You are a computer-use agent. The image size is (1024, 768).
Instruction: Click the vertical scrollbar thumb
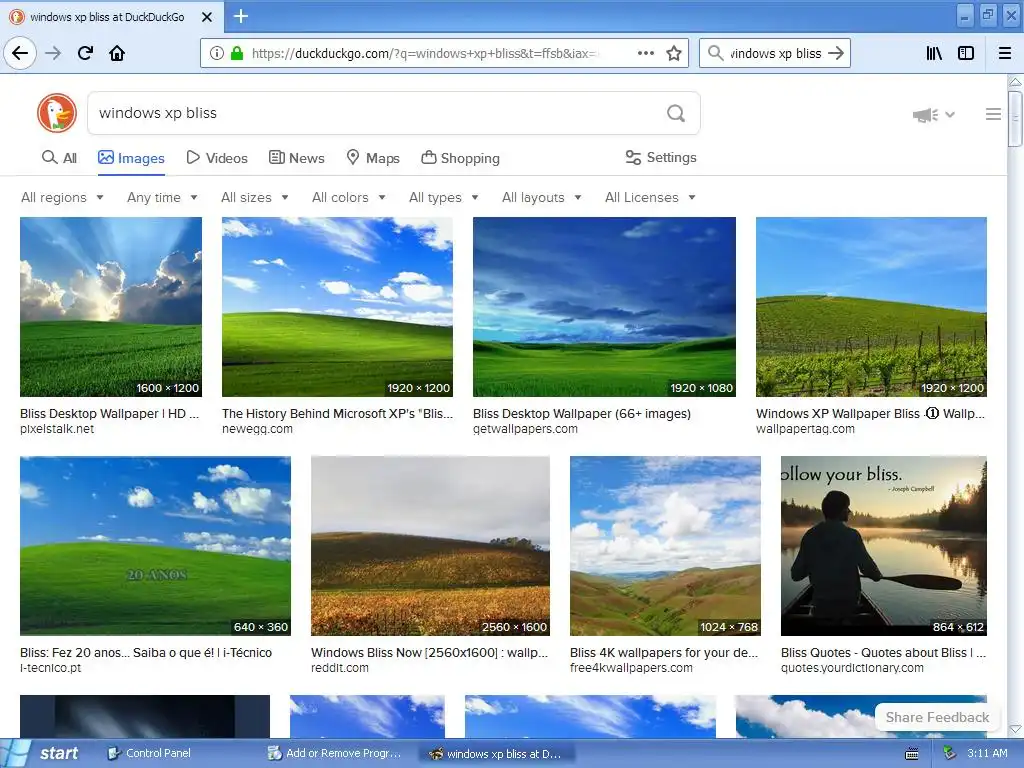pyautogui.click(x=1016, y=119)
